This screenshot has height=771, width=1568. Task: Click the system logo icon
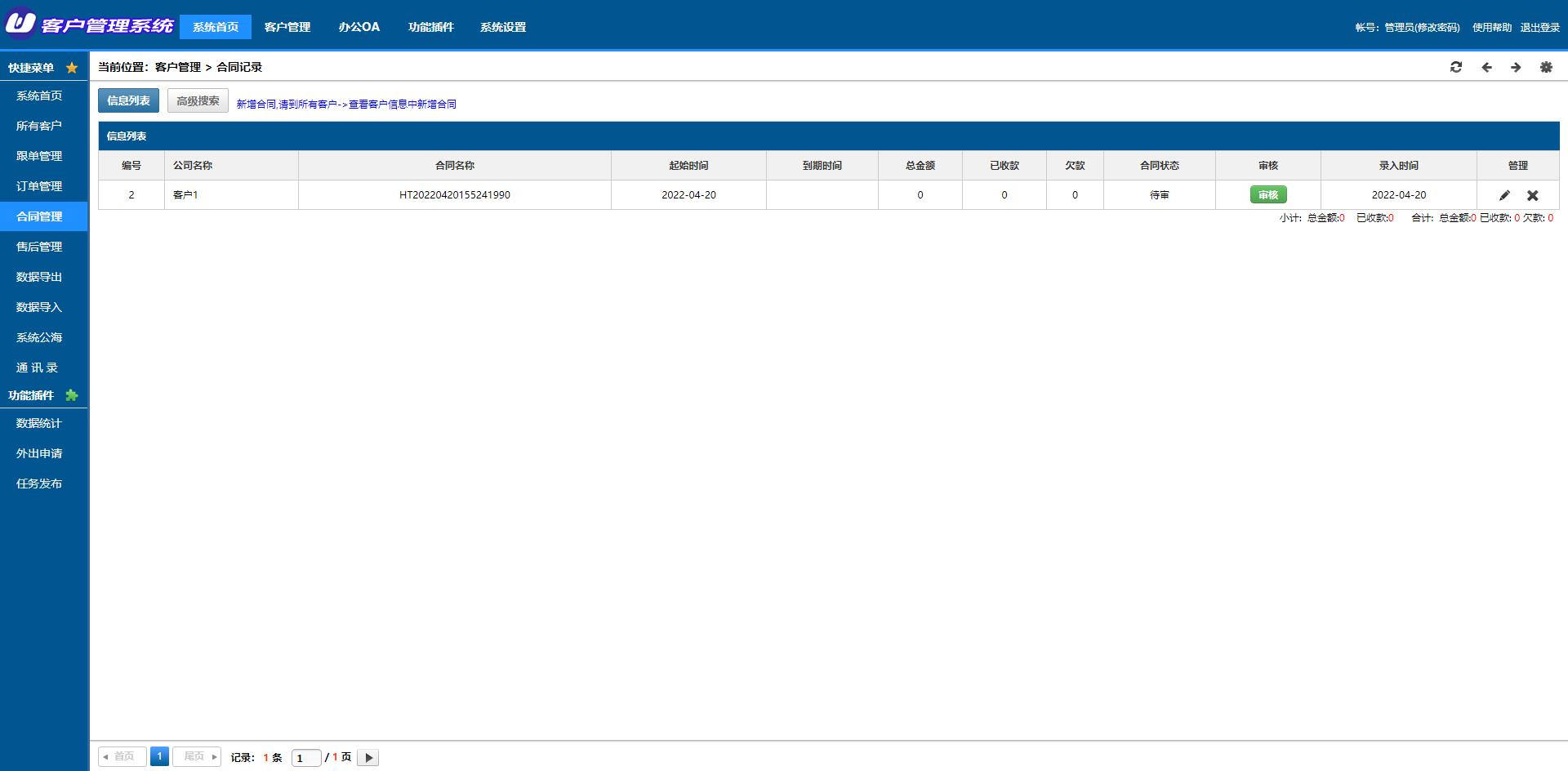(x=20, y=24)
